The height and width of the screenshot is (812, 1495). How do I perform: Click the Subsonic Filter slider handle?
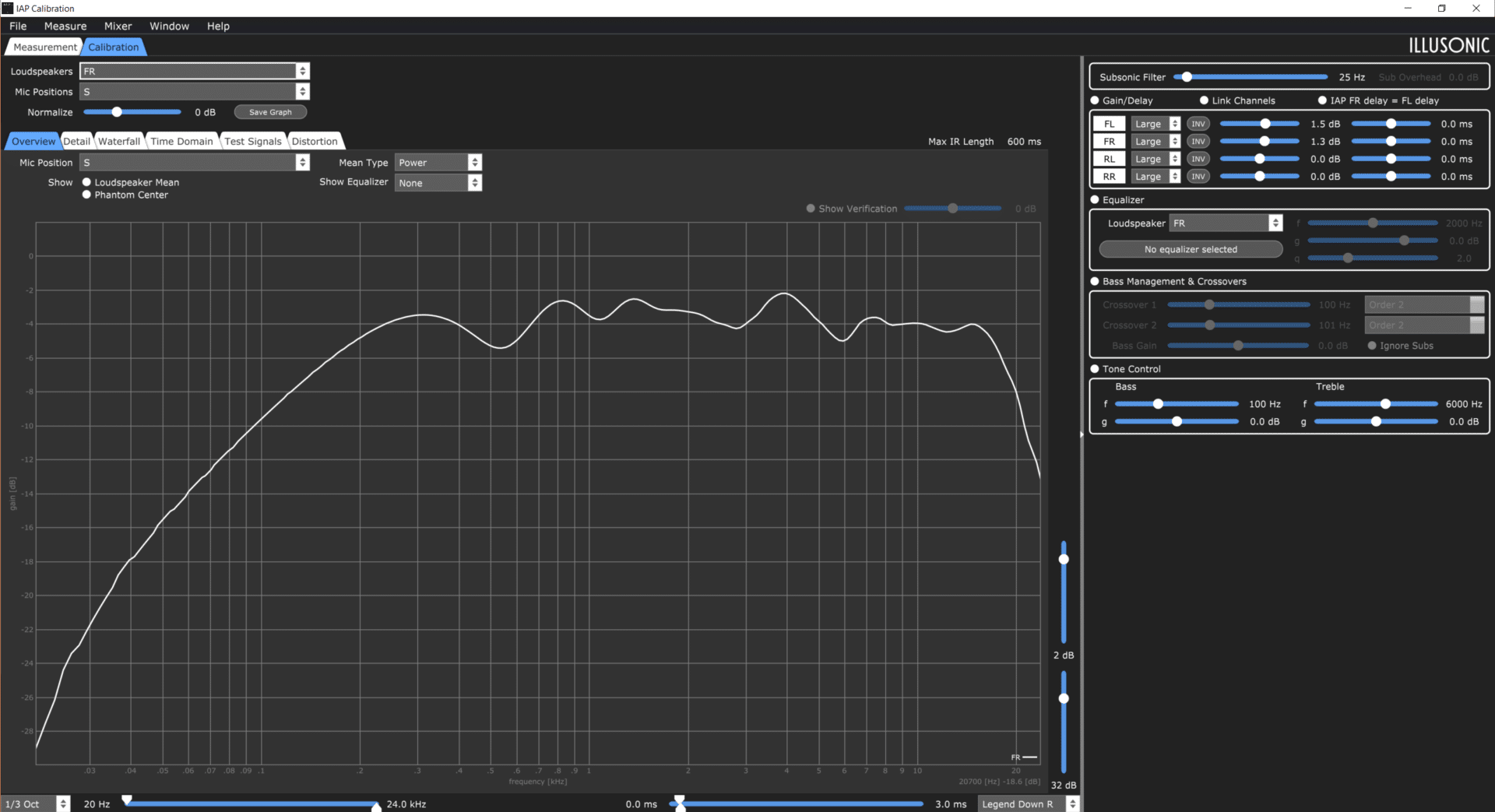point(1187,77)
